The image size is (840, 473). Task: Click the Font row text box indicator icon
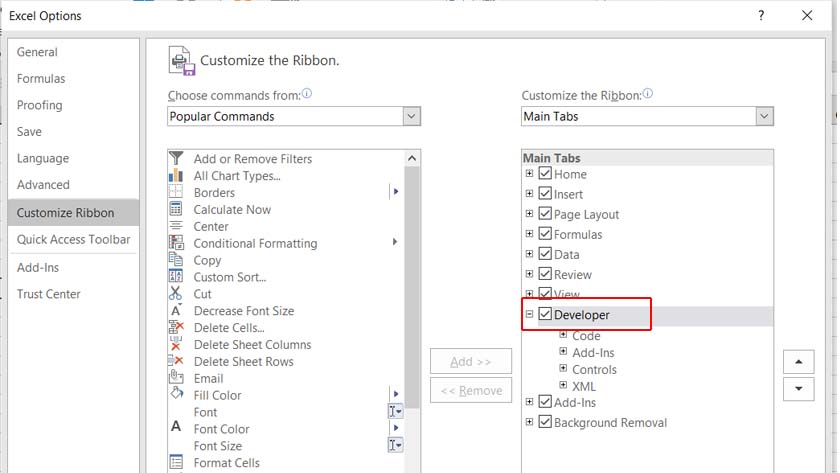pos(395,411)
